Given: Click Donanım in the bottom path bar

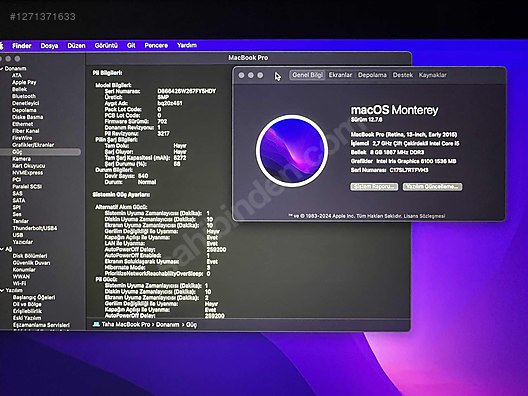Looking at the screenshot, I should pos(167,325).
